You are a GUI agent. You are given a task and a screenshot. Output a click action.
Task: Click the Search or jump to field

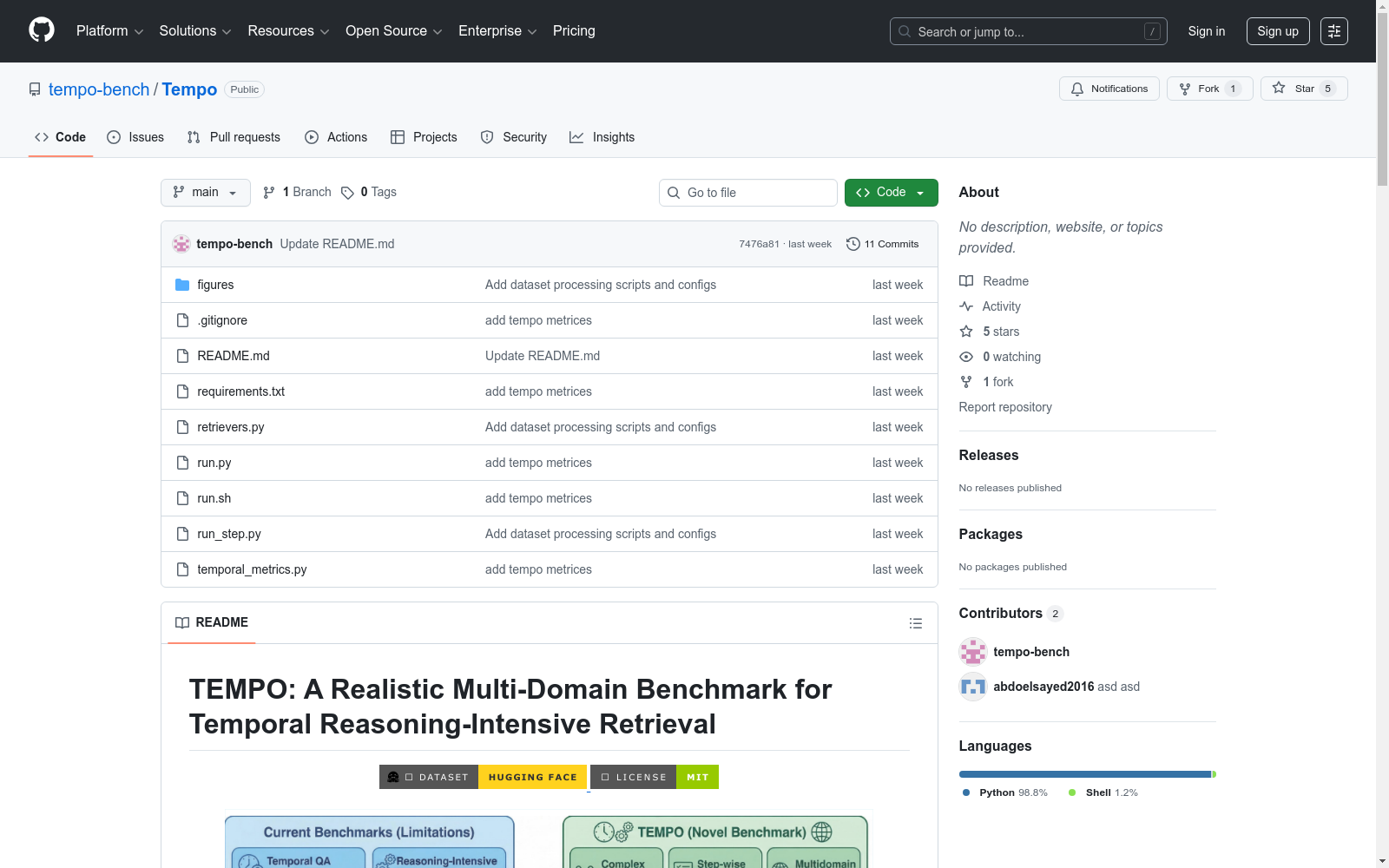click(x=1029, y=31)
